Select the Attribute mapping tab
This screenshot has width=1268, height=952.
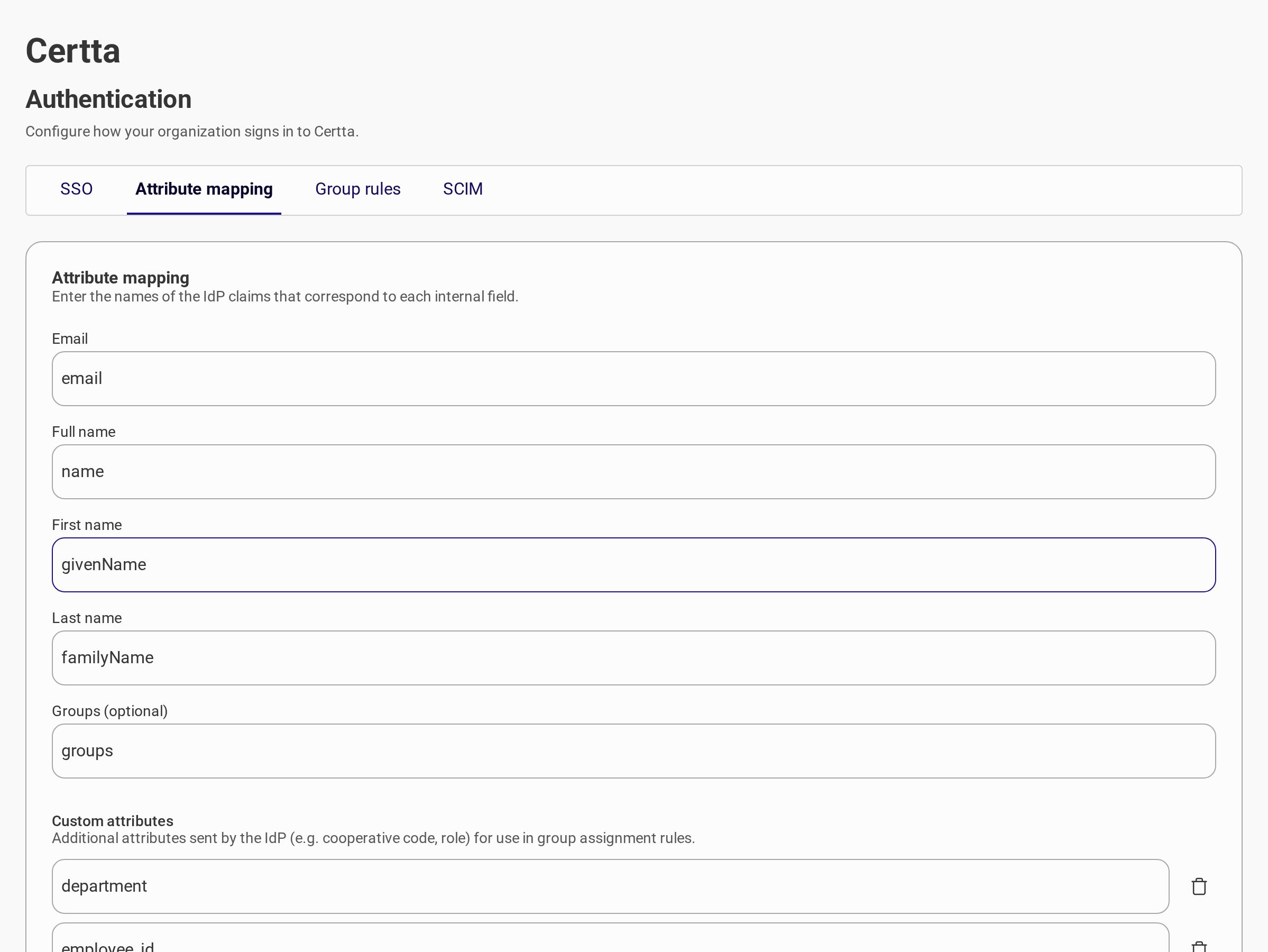point(204,189)
